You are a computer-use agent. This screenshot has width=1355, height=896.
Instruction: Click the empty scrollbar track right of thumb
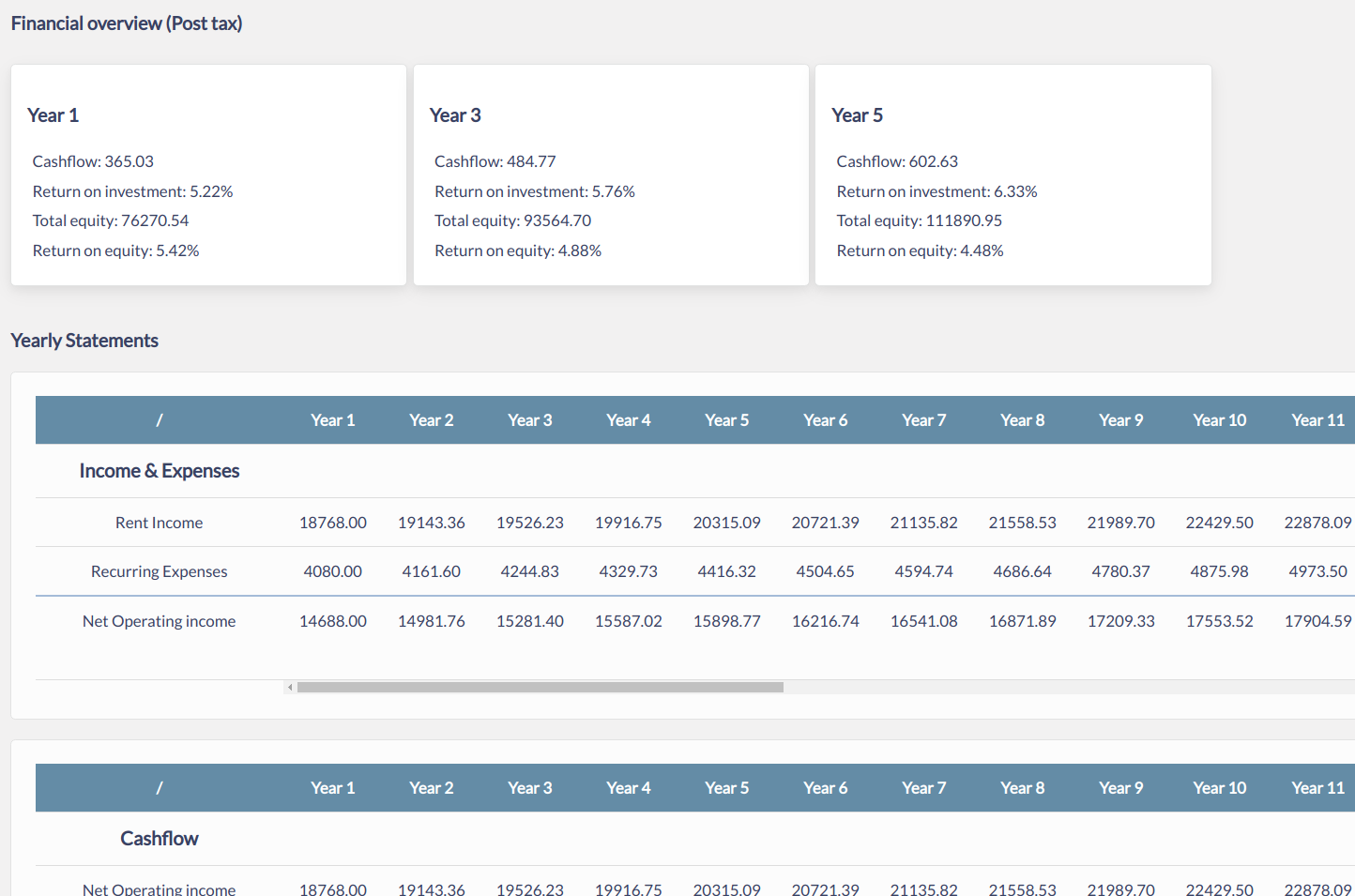[x=1069, y=687]
